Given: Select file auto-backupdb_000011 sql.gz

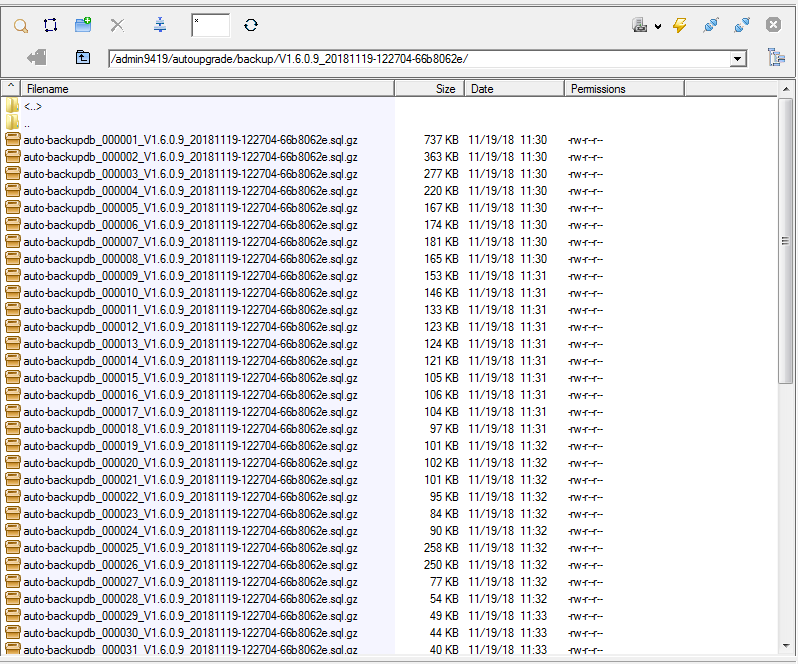Looking at the screenshot, I should tap(190, 310).
